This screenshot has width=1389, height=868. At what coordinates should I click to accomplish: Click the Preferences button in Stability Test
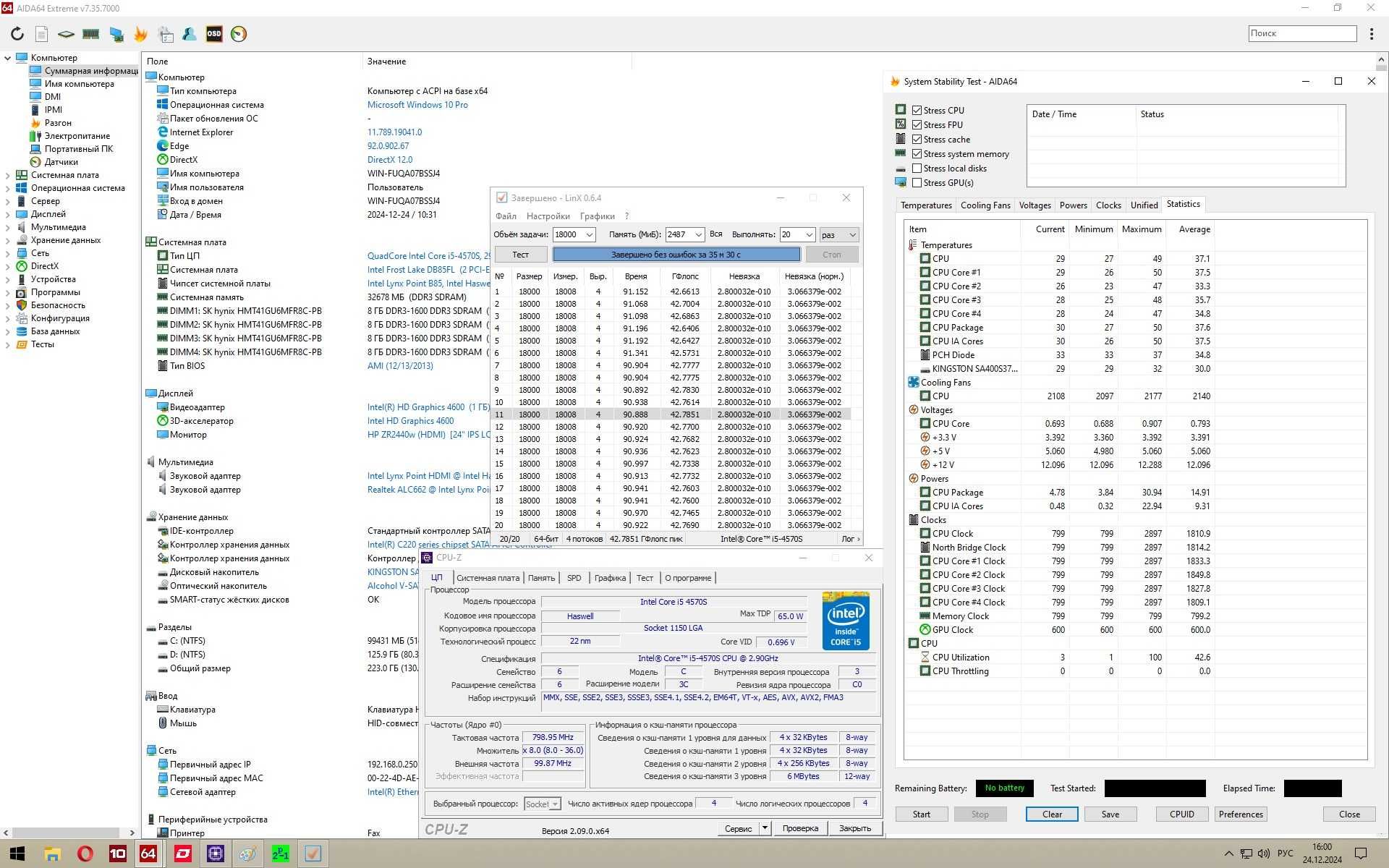[x=1241, y=814]
